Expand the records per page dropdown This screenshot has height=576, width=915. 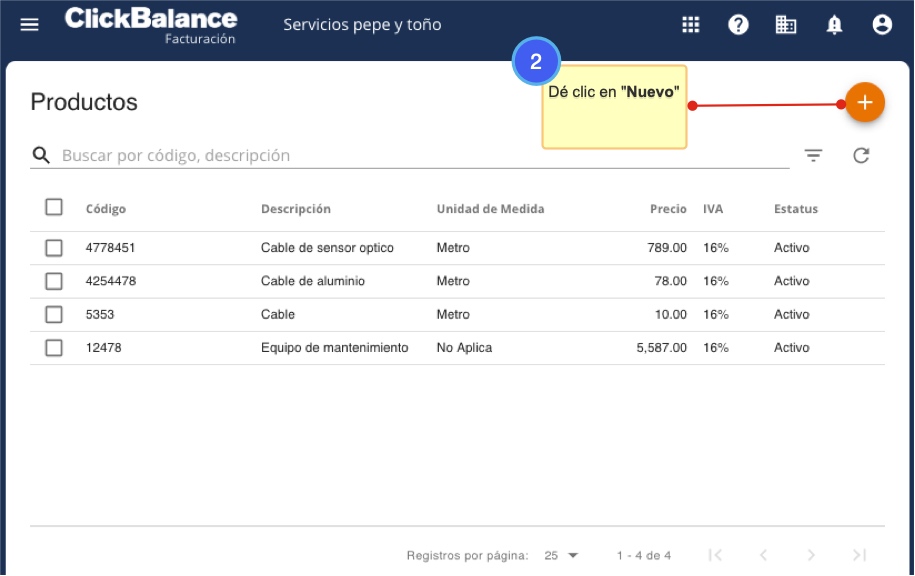tap(562, 555)
